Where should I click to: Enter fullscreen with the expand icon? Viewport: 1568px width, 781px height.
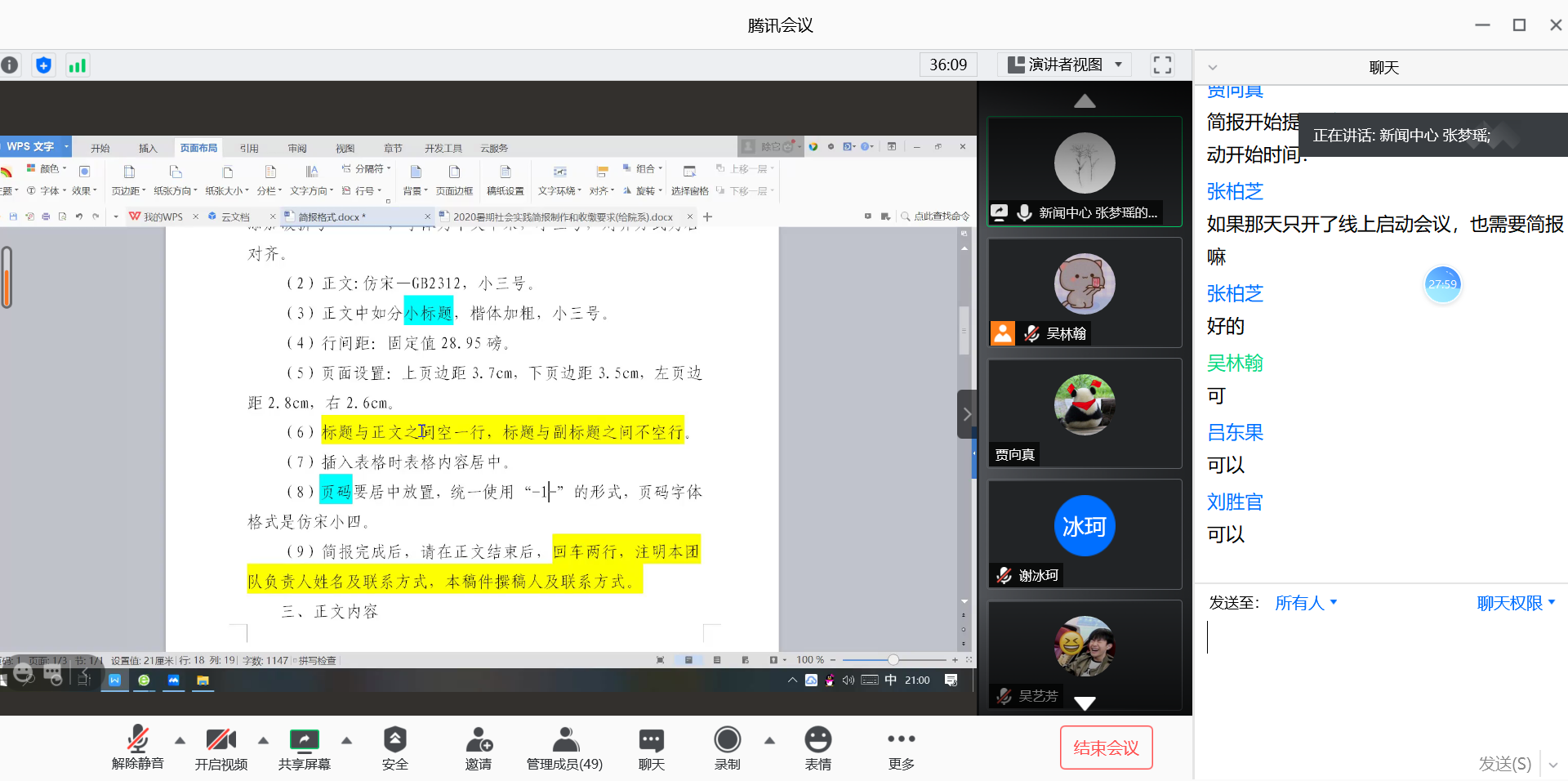[x=1161, y=65]
